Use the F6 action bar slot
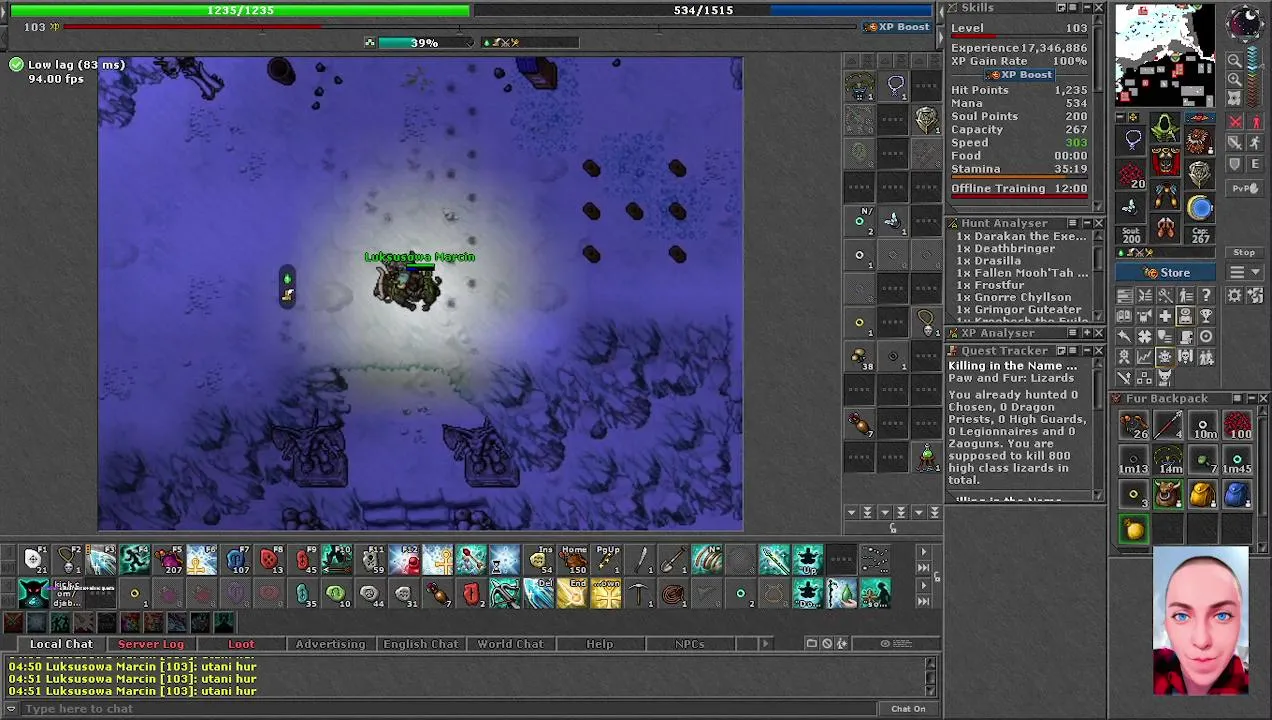 tap(202, 560)
